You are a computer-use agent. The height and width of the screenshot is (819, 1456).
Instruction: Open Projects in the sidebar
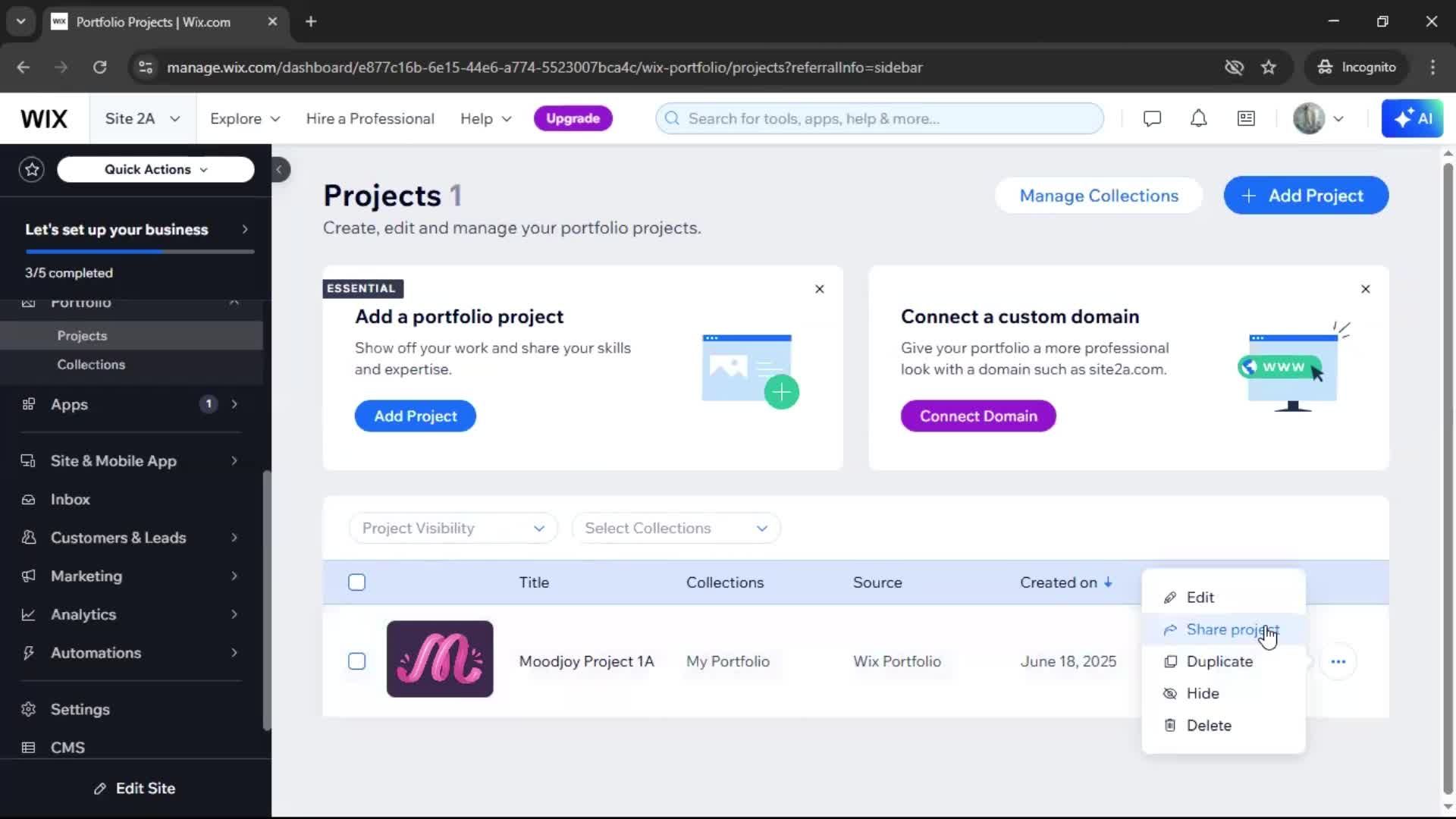[131, 335]
